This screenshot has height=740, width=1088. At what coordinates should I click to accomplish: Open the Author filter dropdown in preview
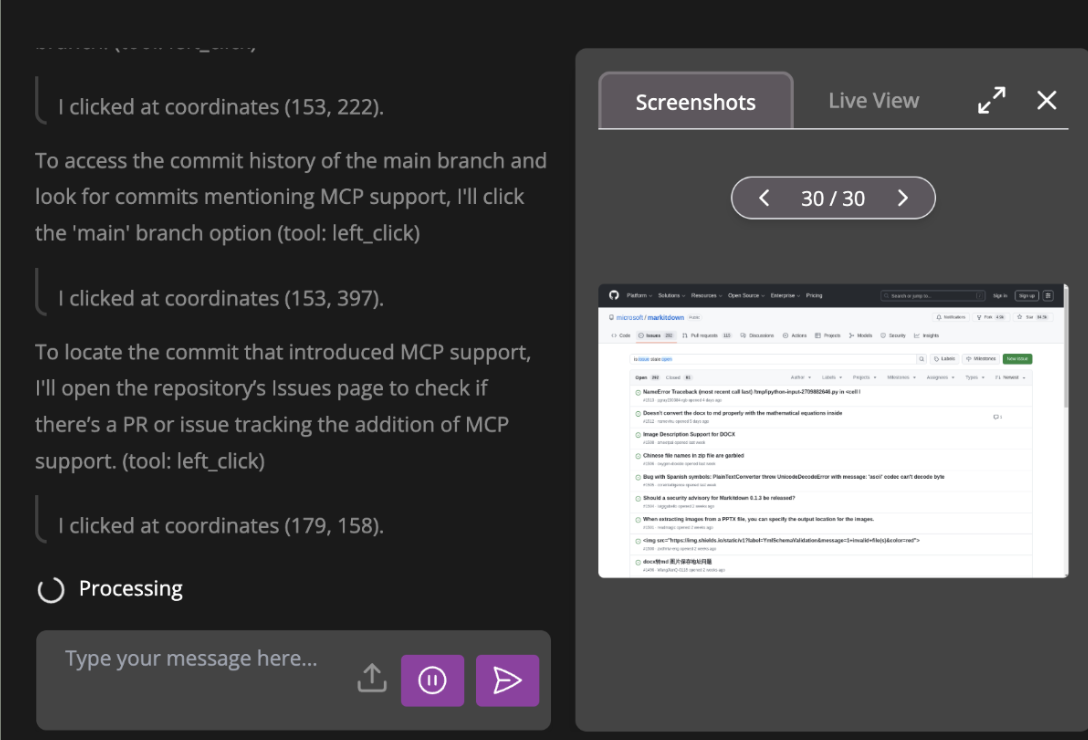(800, 378)
